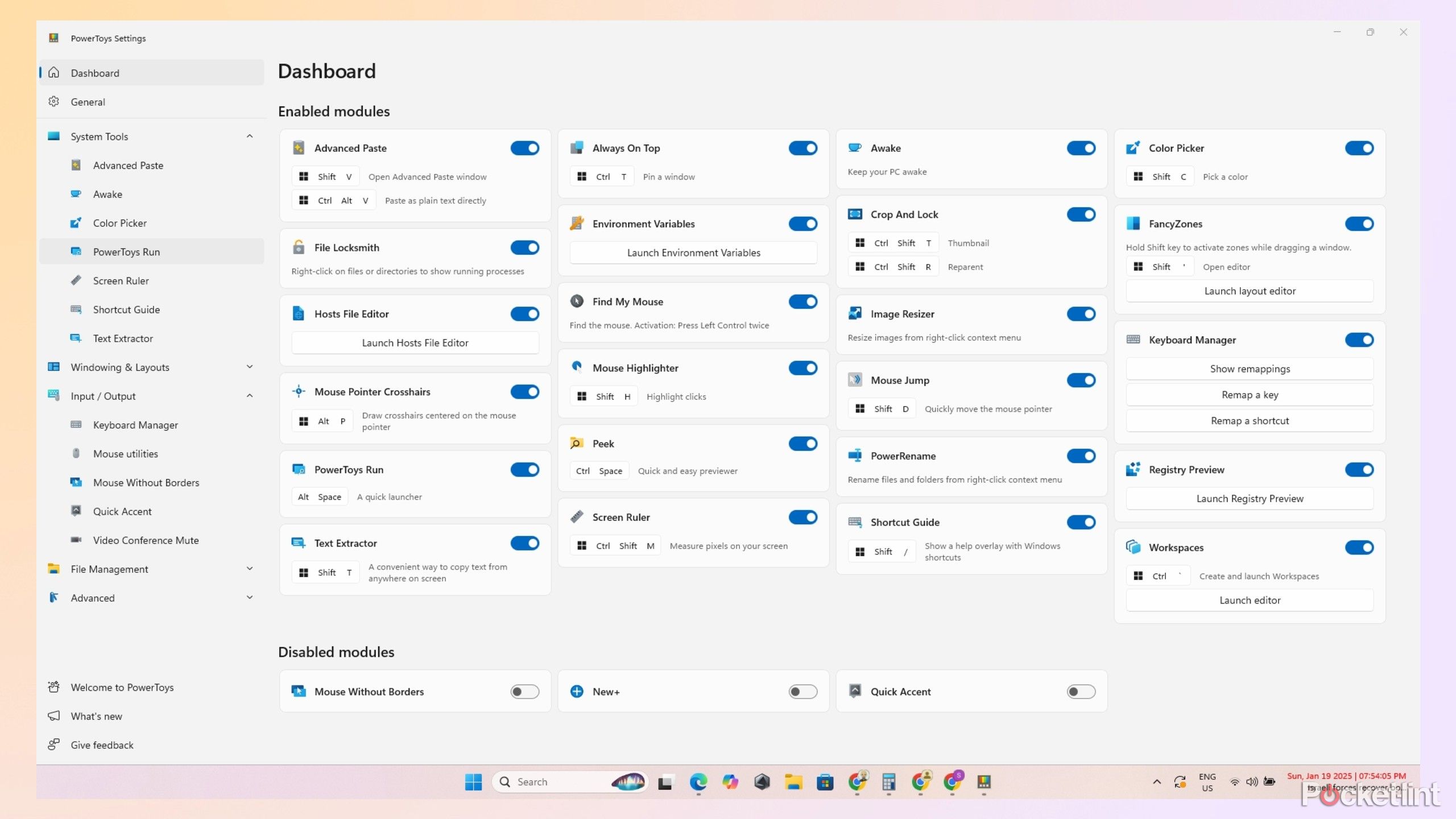
Task: Open File Explorer from taskbar
Action: click(793, 782)
